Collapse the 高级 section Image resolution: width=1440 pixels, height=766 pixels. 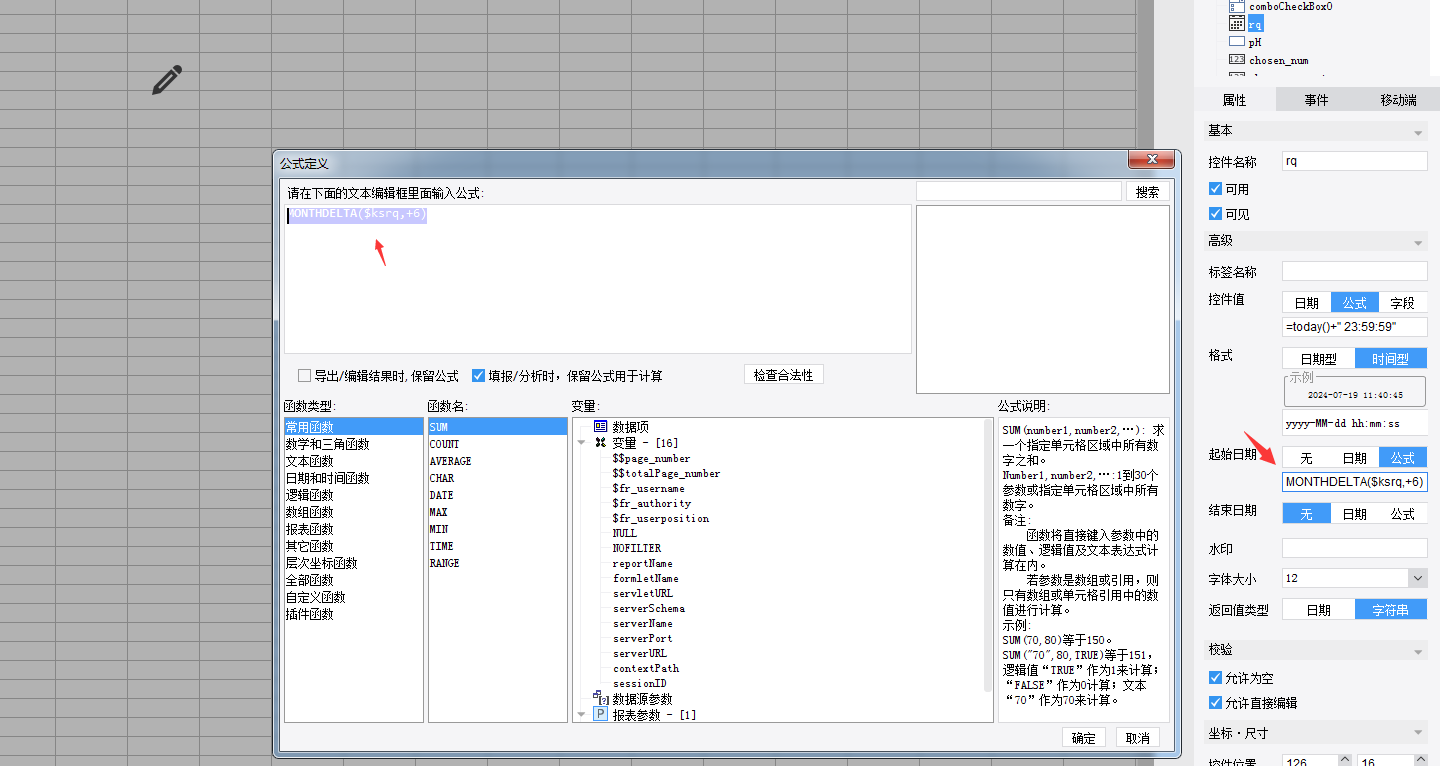[x=1417, y=243]
